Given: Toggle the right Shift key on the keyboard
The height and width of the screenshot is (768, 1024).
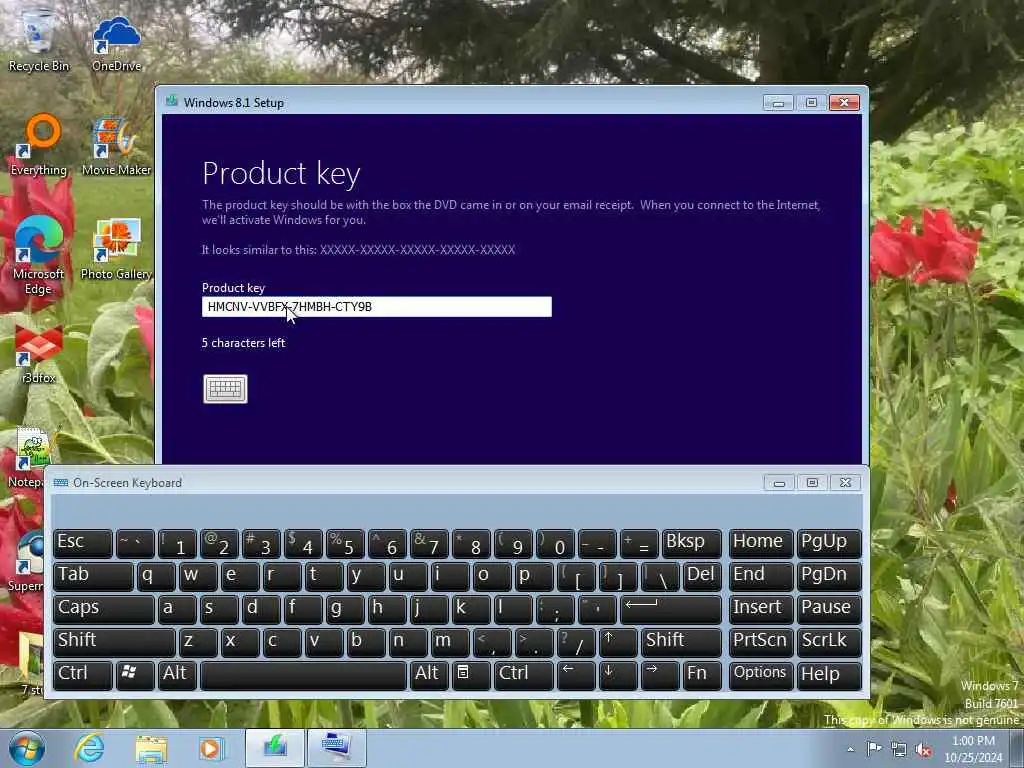Looking at the screenshot, I should (681, 641).
